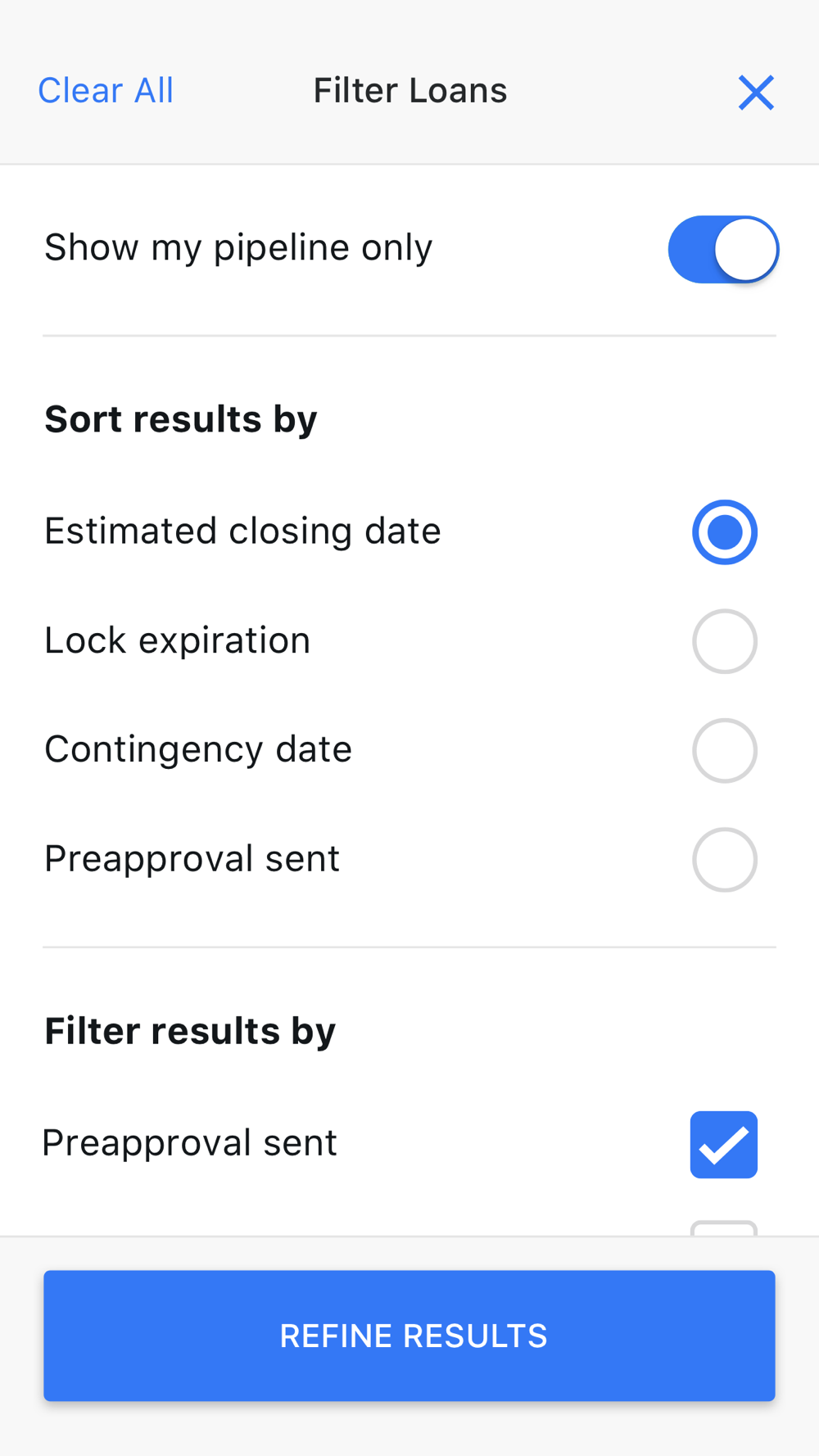Tap the Show my pipeline only label
Screen dimensions: 819x1456
pos(238,247)
